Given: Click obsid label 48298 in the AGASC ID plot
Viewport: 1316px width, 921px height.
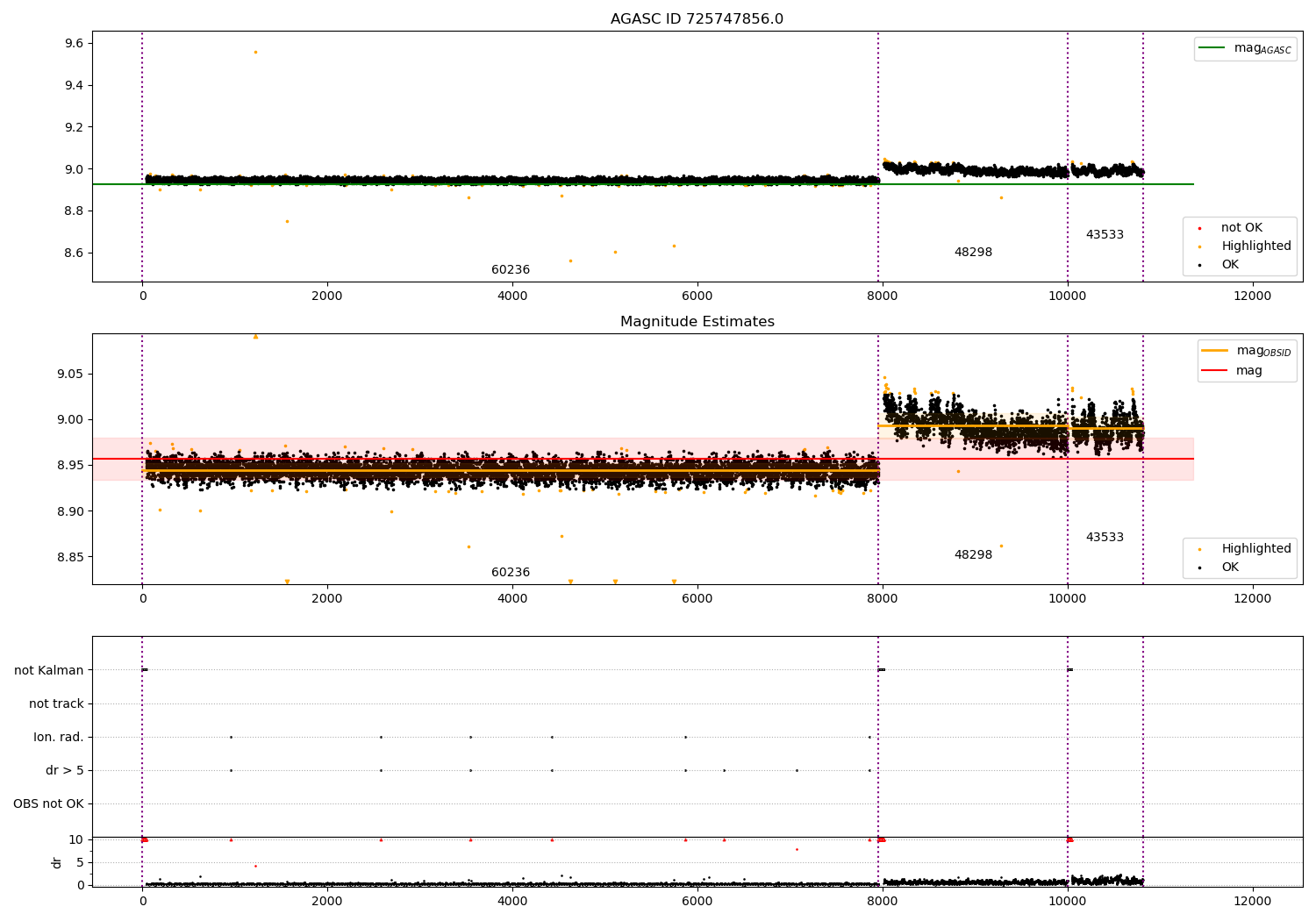Looking at the screenshot, I should (x=973, y=253).
